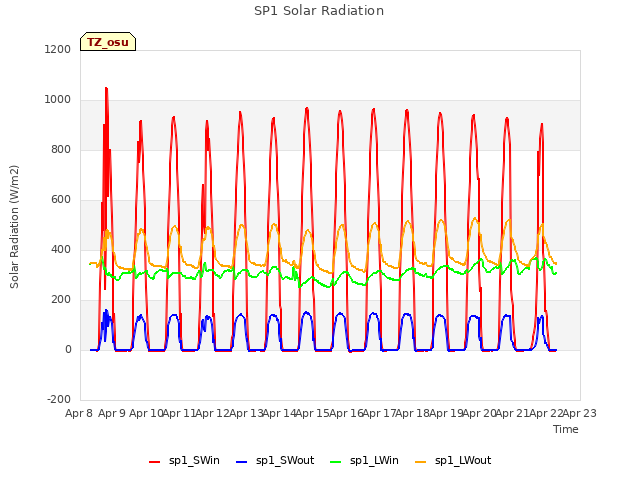Click the Apr 9 x-axis tick label
The height and width of the screenshot is (480, 640).
pyautogui.click(x=112, y=413)
